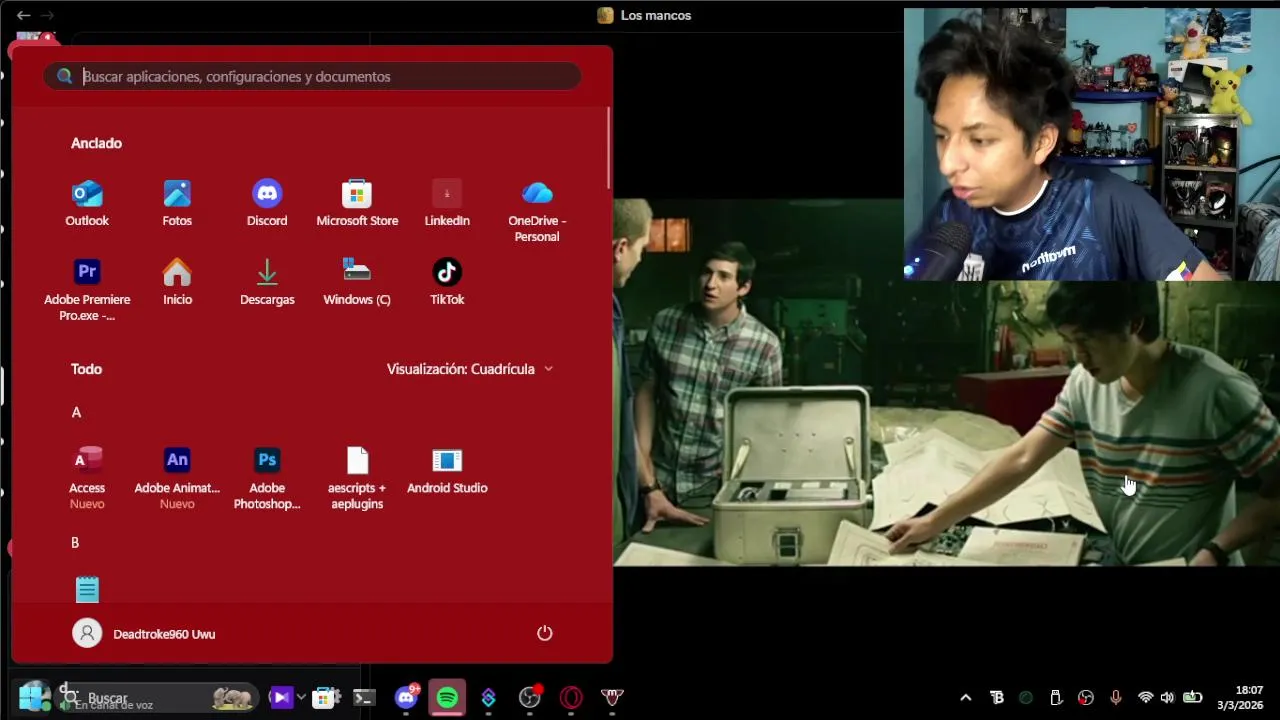Image resolution: width=1280 pixels, height=720 pixels.
Task: Show hidden system tray icons
Action: click(x=966, y=697)
